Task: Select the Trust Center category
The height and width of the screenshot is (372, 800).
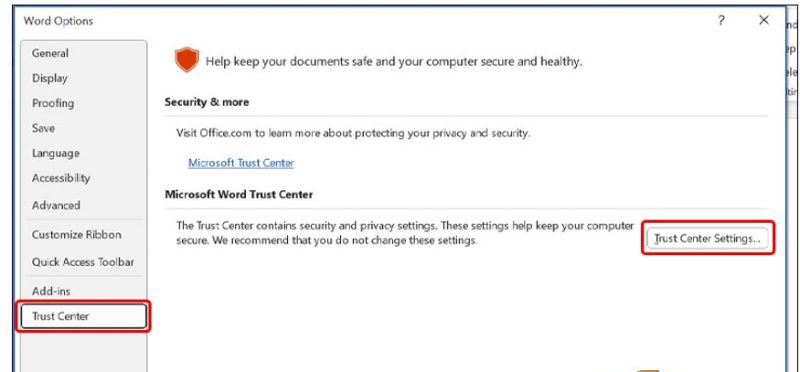Action: [x=83, y=316]
